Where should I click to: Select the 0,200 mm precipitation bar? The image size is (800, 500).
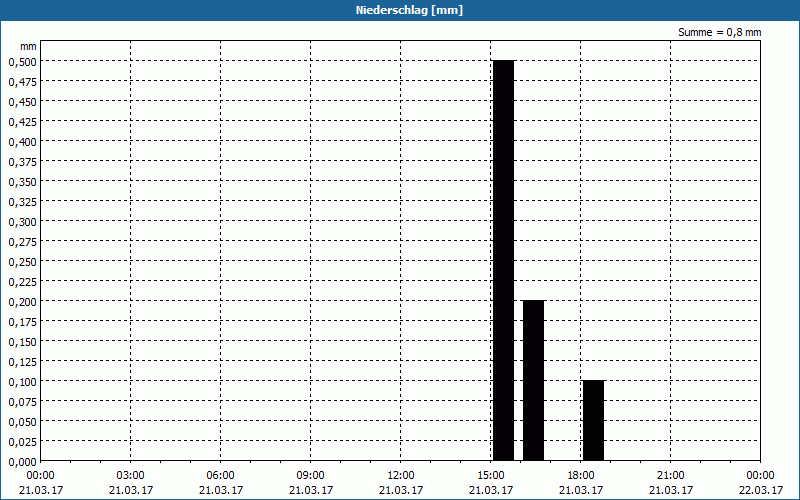tap(533, 380)
